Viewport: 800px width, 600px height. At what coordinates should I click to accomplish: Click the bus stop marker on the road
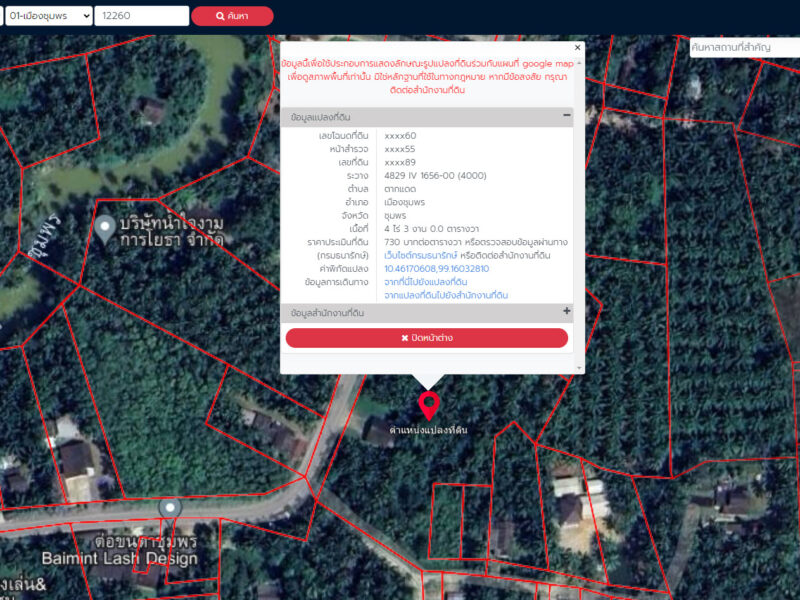tap(171, 508)
